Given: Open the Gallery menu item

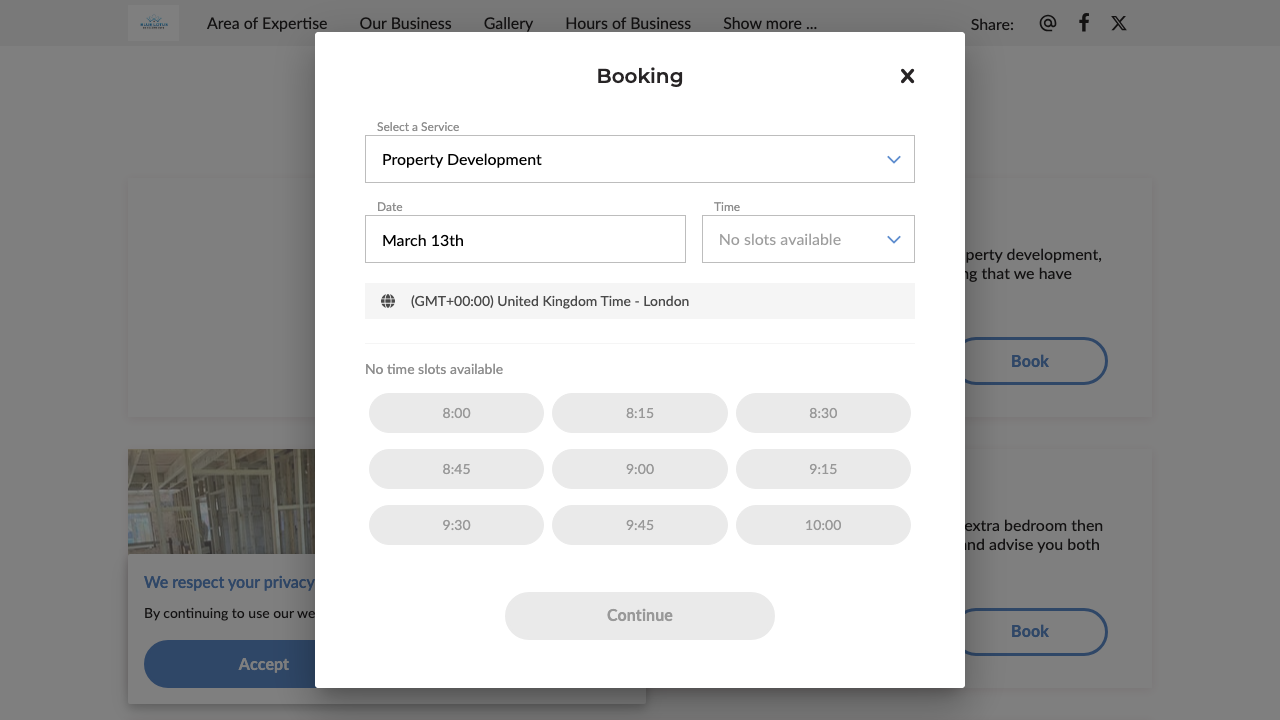Looking at the screenshot, I should tap(508, 22).
